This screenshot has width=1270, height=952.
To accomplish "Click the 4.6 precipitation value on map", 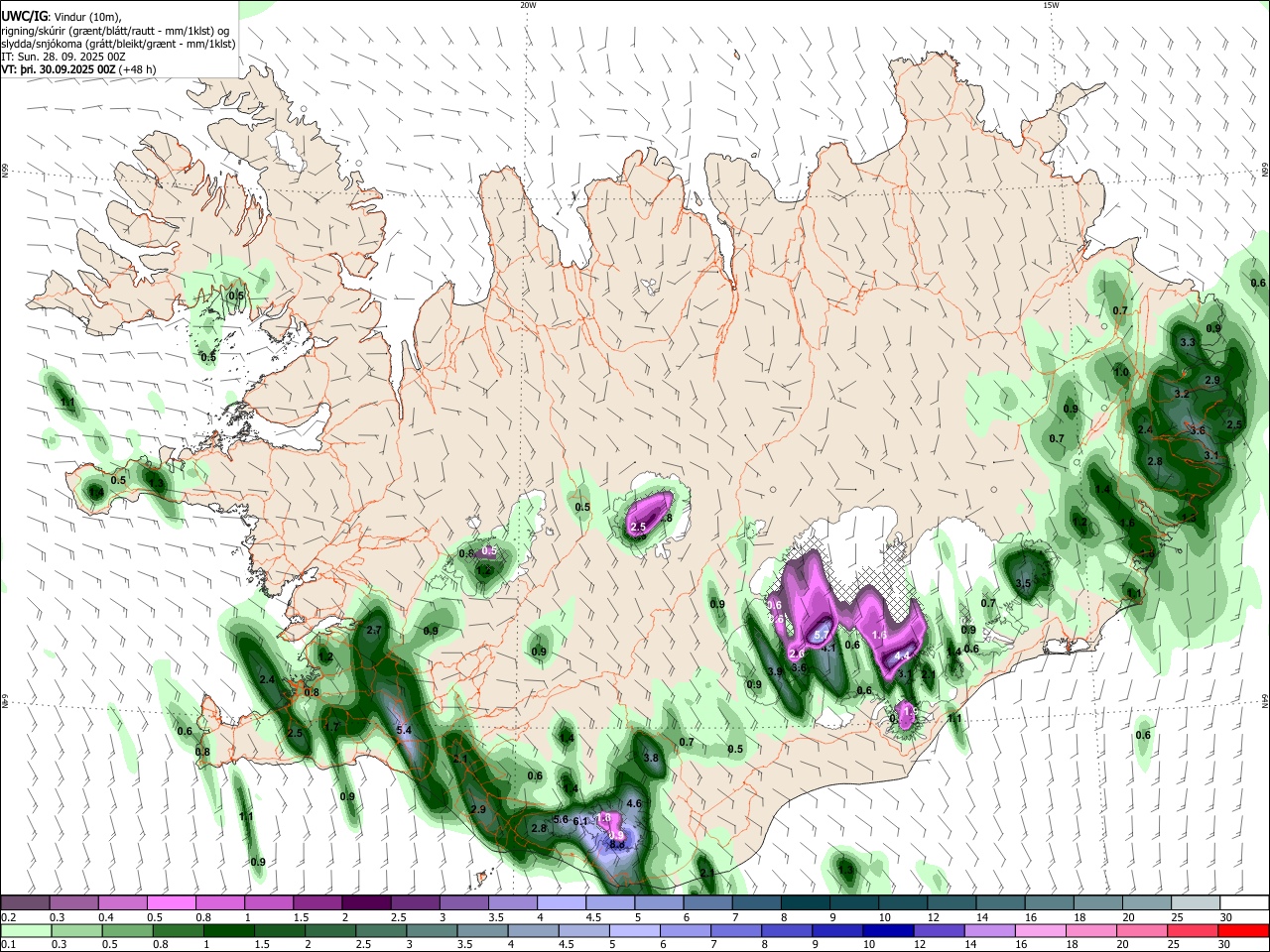I will click(636, 803).
